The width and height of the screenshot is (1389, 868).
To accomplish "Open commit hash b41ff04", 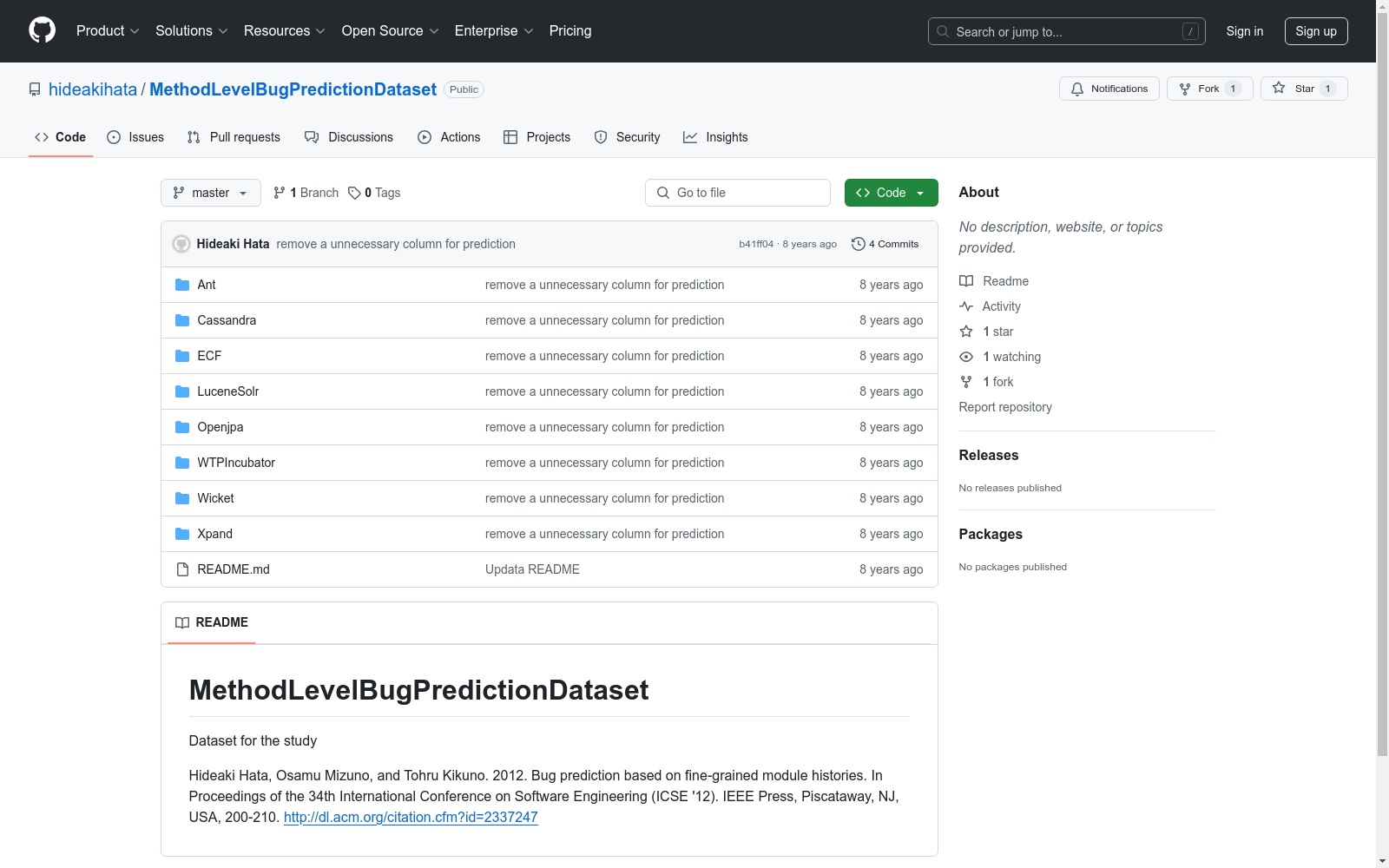I will [756, 244].
